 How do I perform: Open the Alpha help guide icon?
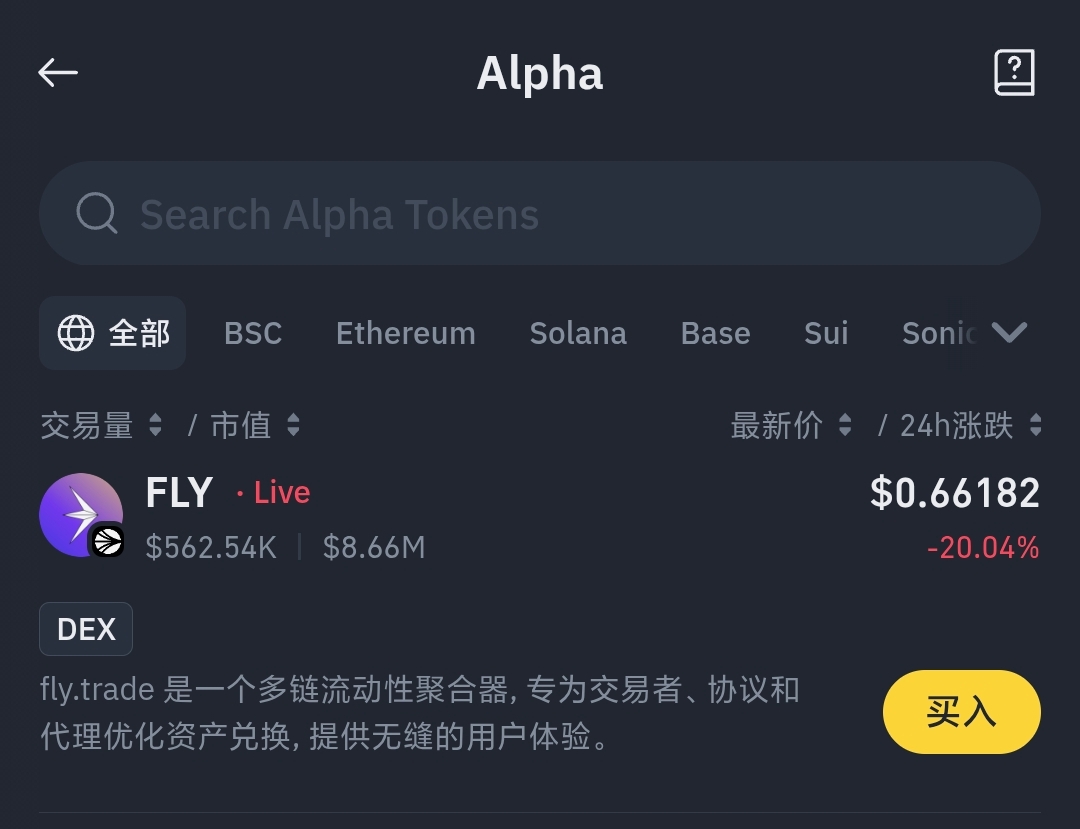tap(1014, 72)
